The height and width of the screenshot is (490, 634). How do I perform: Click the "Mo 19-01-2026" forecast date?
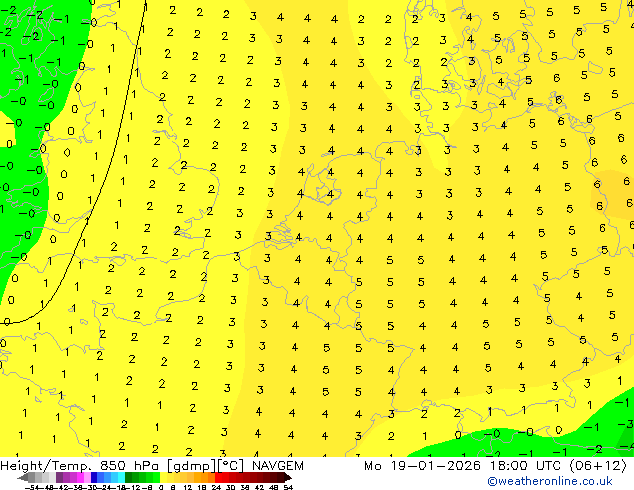(422, 466)
